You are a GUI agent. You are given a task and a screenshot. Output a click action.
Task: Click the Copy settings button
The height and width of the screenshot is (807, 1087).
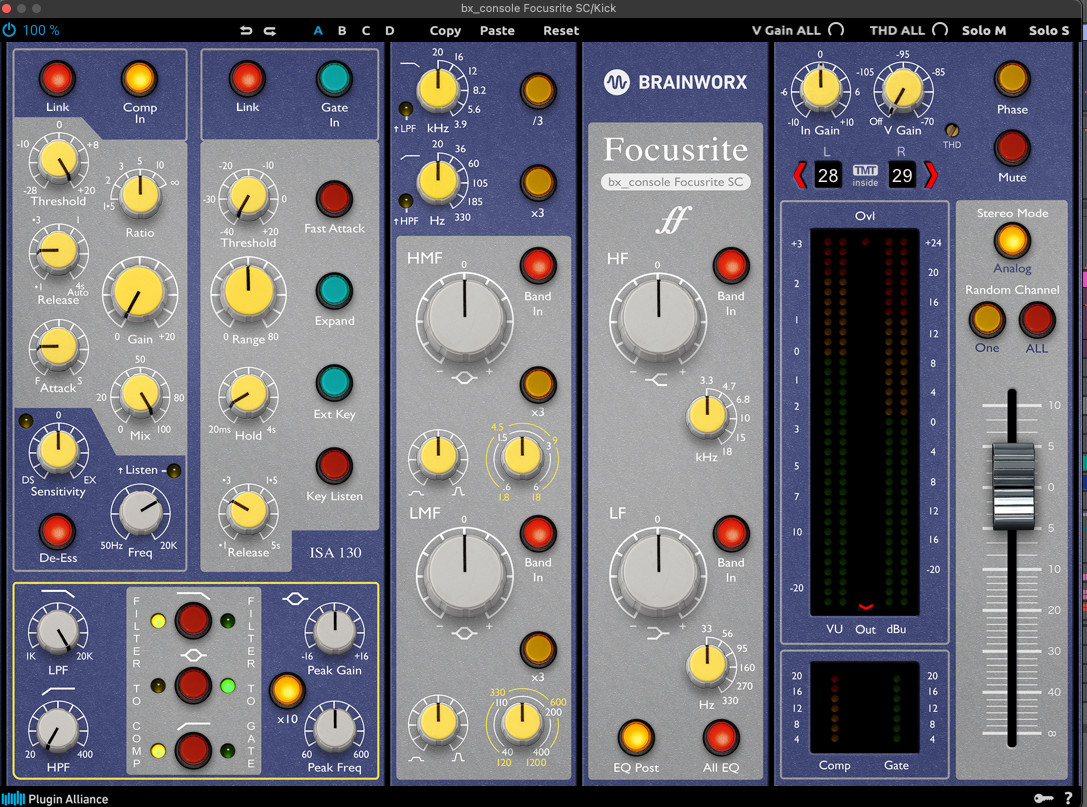(445, 31)
